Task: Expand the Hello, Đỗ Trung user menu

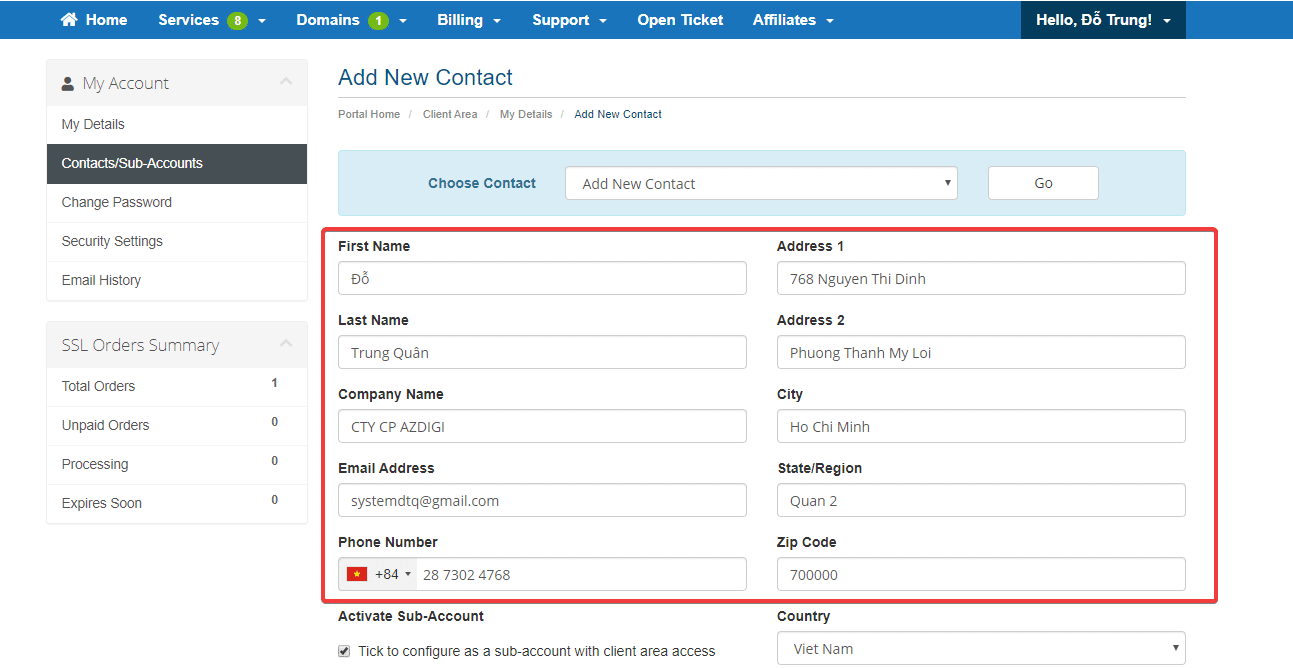Action: pyautogui.click(x=1102, y=20)
